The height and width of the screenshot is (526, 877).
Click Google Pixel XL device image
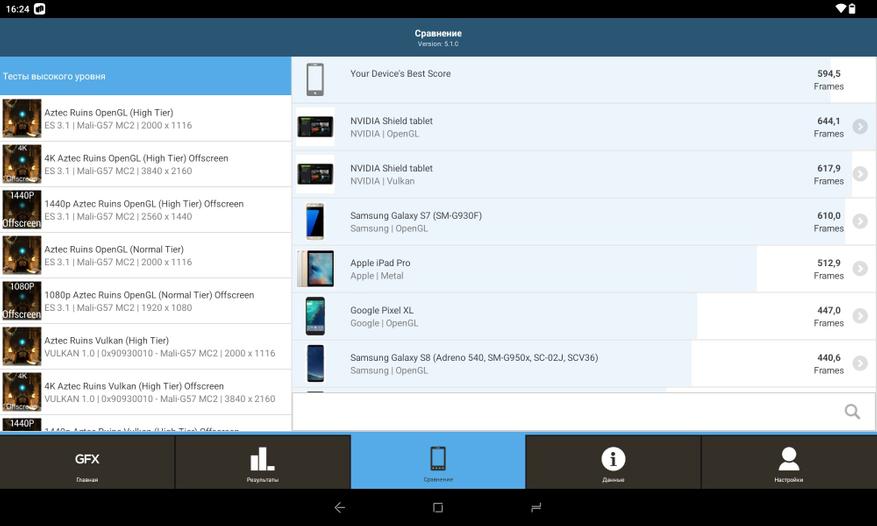point(315,316)
